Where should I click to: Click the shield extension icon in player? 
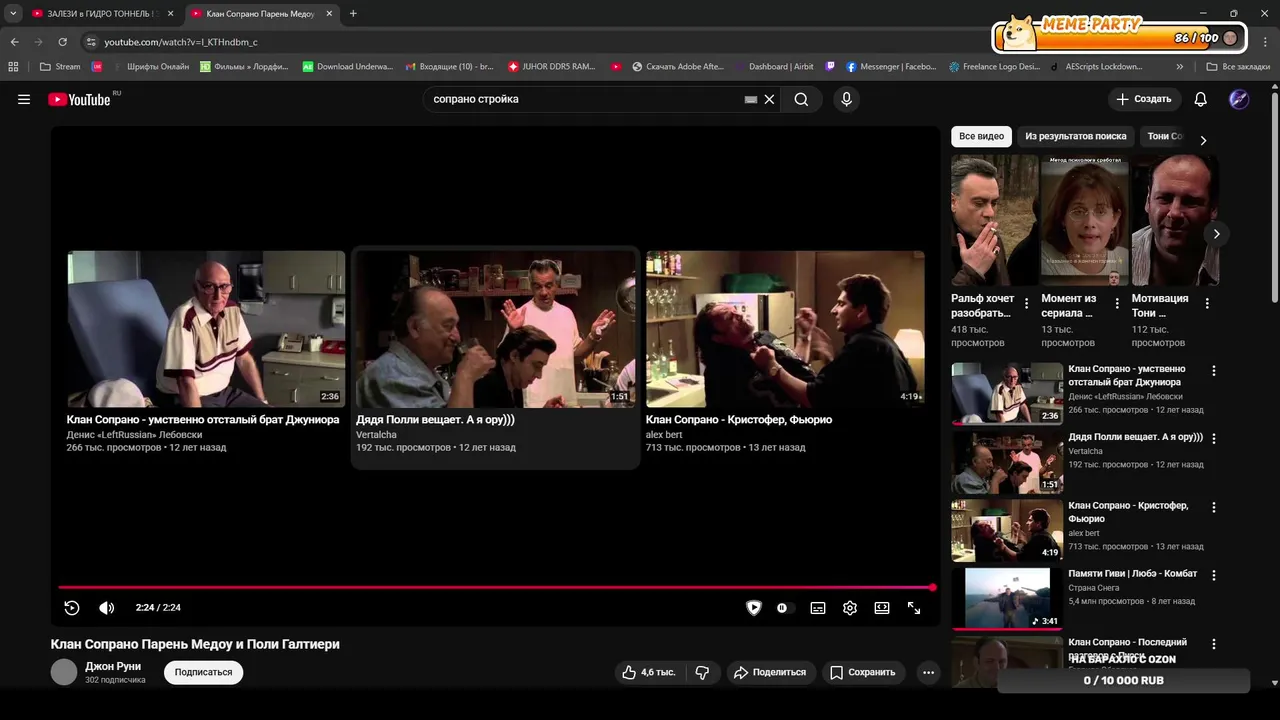click(754, 607)
